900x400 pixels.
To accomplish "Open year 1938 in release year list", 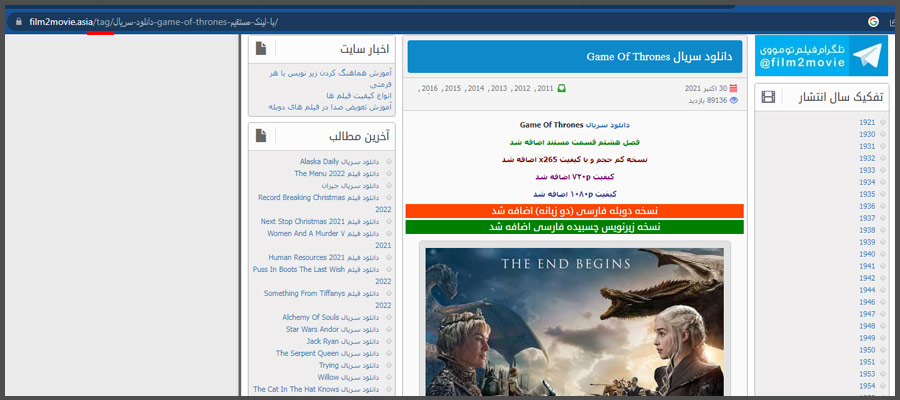I will coord(867,230).
